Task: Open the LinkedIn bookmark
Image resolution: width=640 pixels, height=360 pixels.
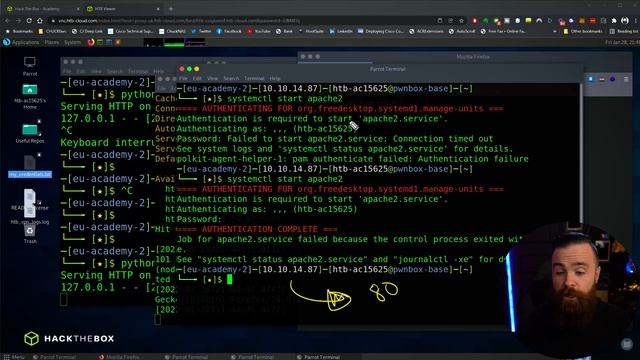Action: pyautogui.click(x=341, y=31)
